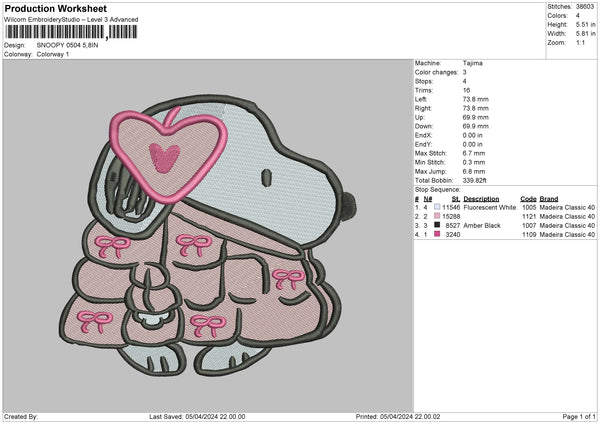Click the Fluorescent White color swatch
The height and width of the screenshot is (424, 600).
(437, 207)
